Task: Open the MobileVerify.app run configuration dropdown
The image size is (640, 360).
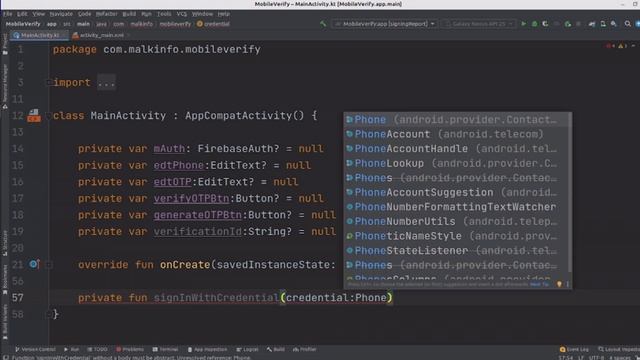Action: (x=384, y=24)
